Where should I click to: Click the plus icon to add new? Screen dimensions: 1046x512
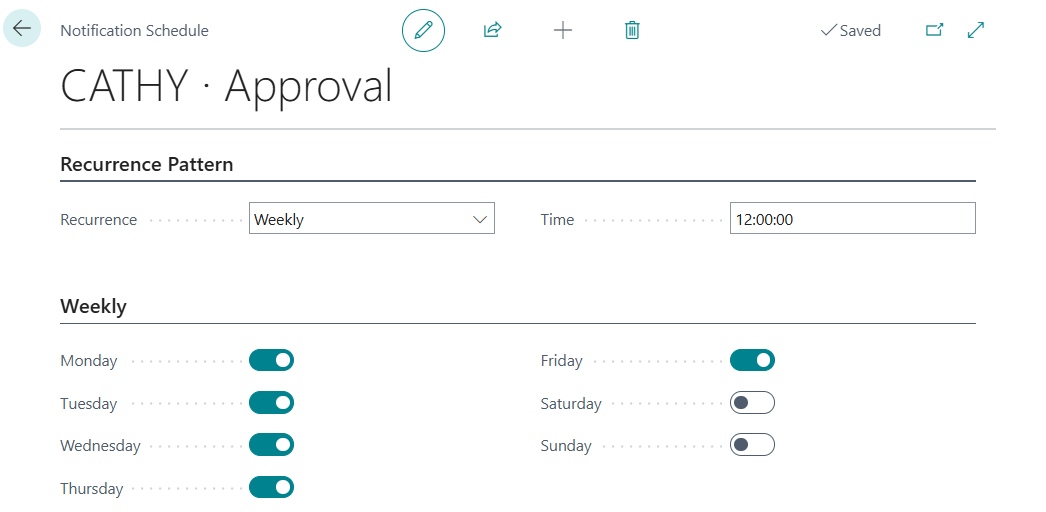click(x=563, y=30)
